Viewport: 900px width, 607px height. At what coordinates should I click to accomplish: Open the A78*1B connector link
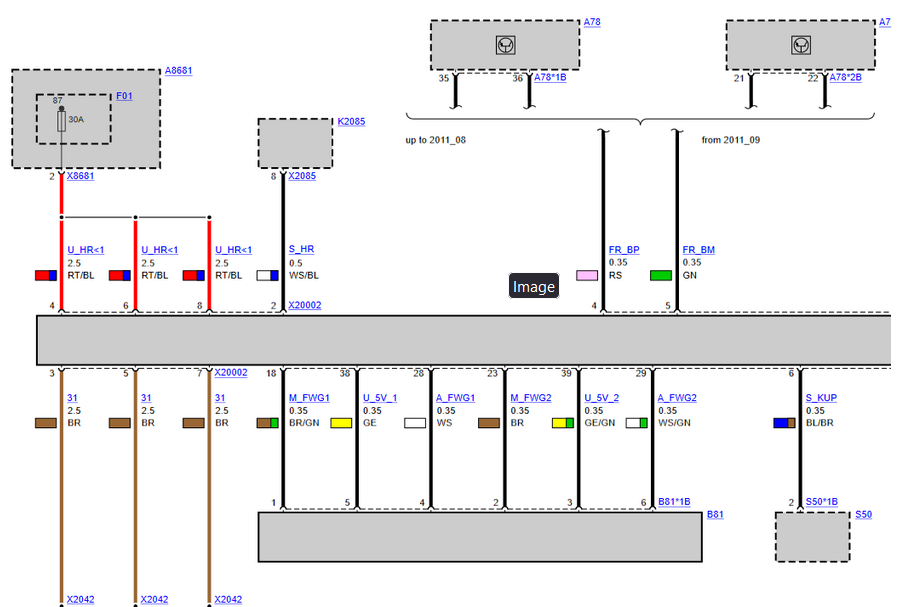[550, 77]
